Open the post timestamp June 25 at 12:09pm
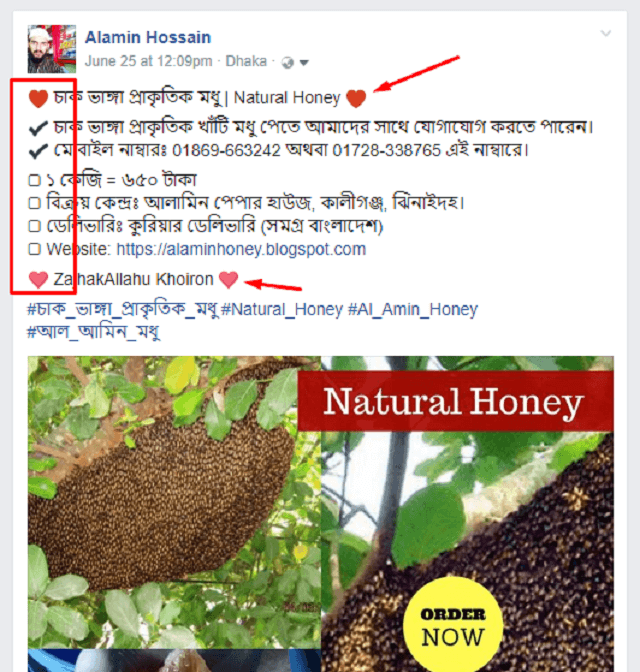The width and height of the screenshot is (640, 672). tap(148, 61)
